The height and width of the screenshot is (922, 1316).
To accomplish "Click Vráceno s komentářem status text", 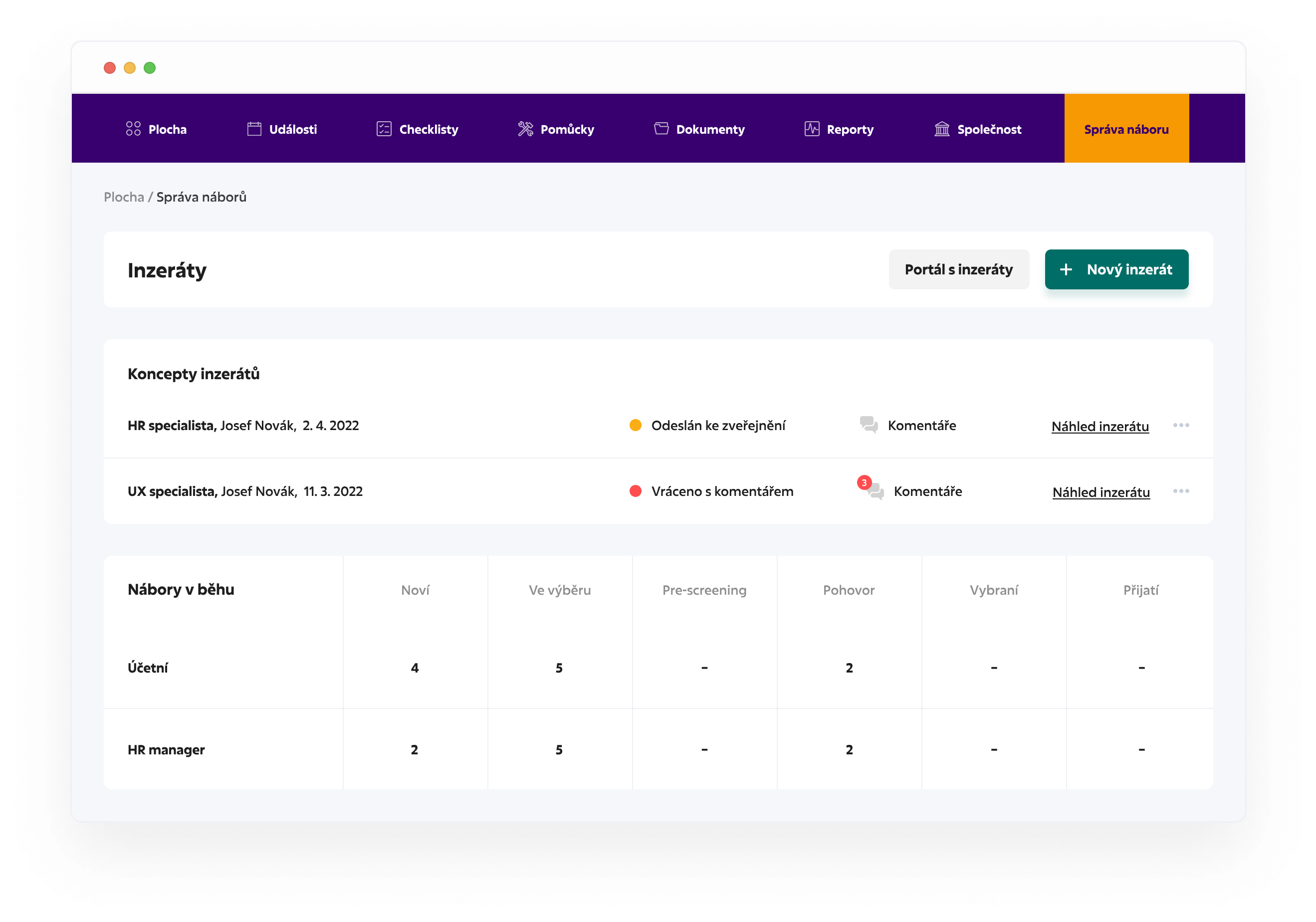I will tap(722, 491).
